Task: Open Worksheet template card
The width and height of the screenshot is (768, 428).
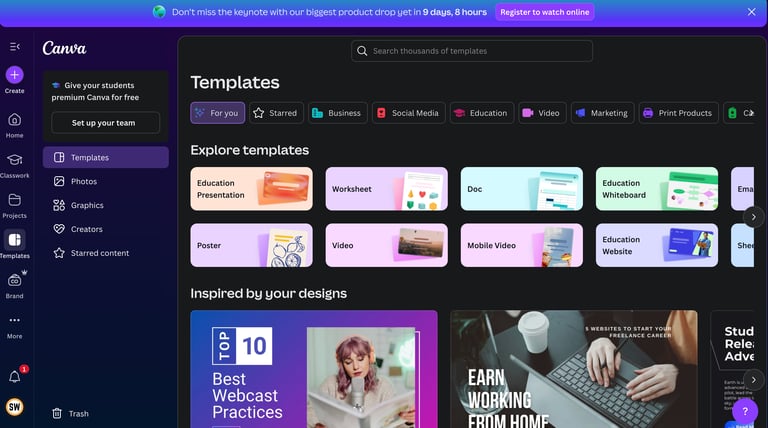Action: [x=386, y=189]
